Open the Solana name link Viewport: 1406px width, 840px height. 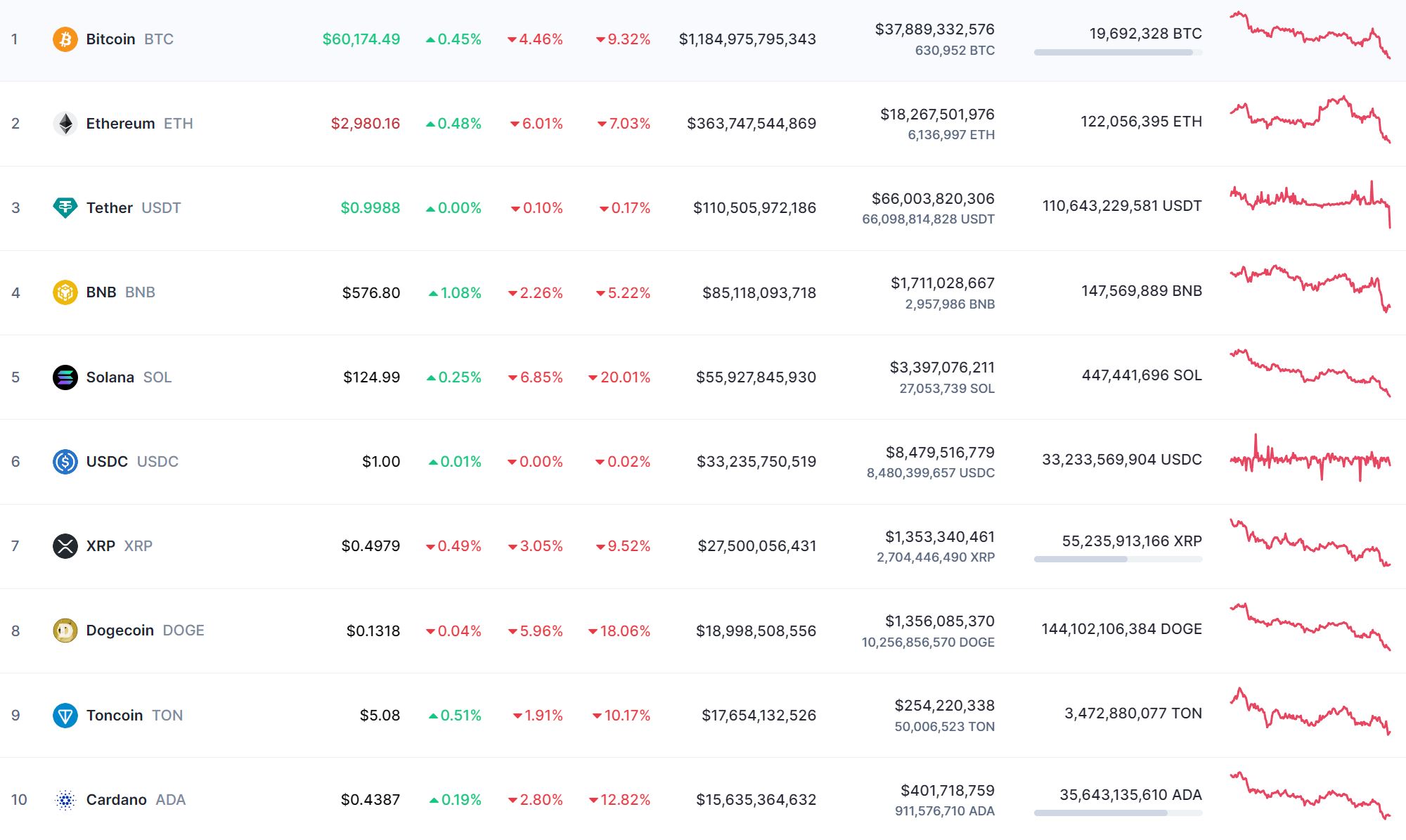pos(110,377)
